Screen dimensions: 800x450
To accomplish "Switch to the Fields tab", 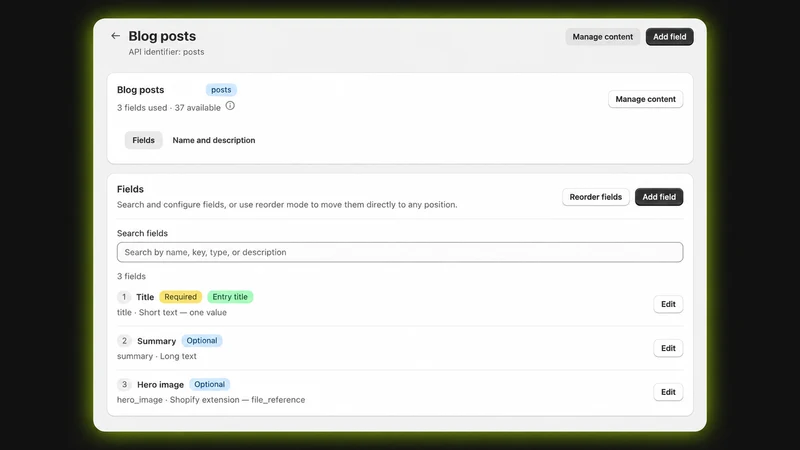I will point(143,140).
